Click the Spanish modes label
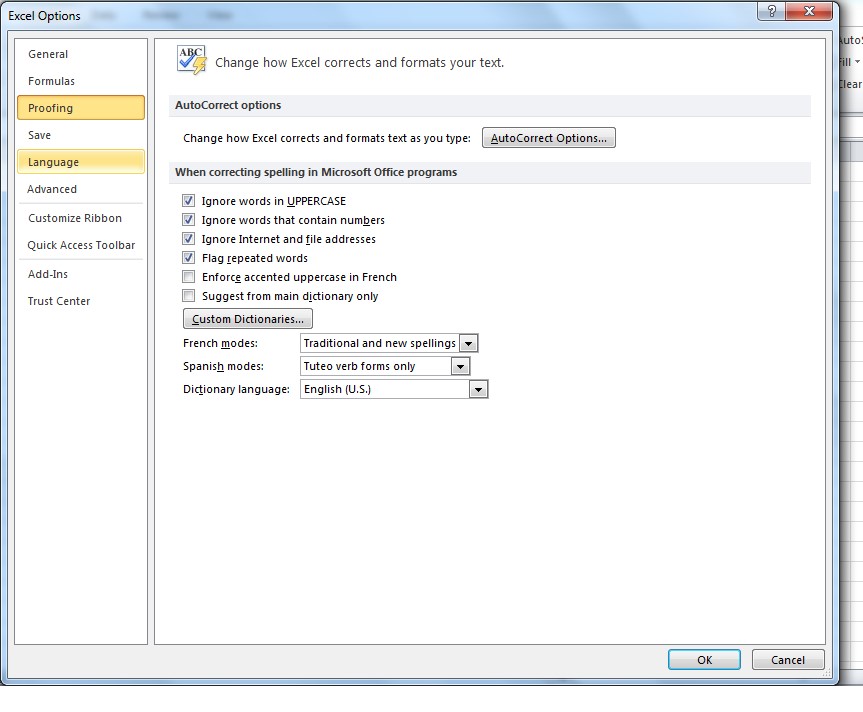Viewport: 863px width, 712px height. (223, 366)
